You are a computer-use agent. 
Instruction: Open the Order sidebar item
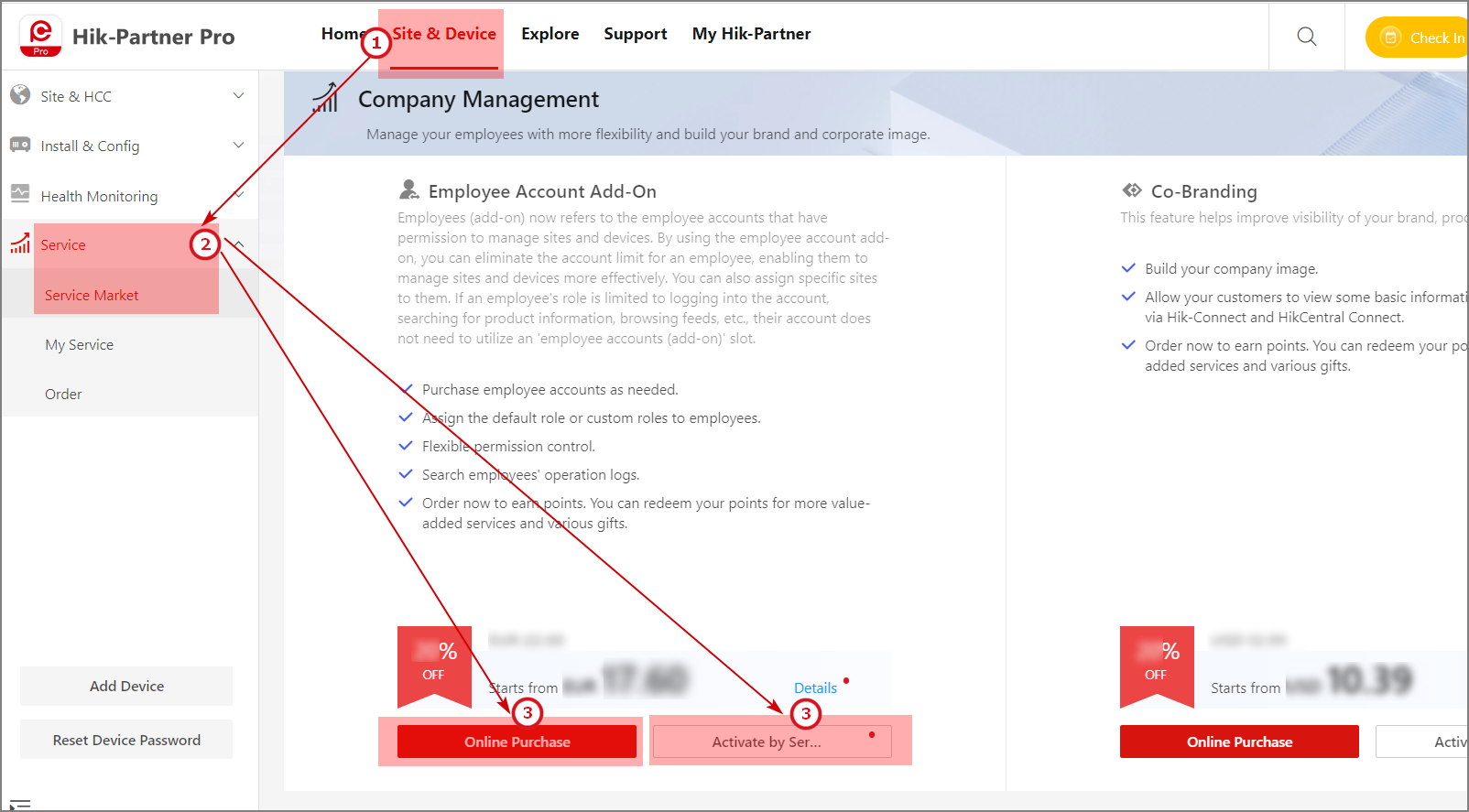point(129,394)
